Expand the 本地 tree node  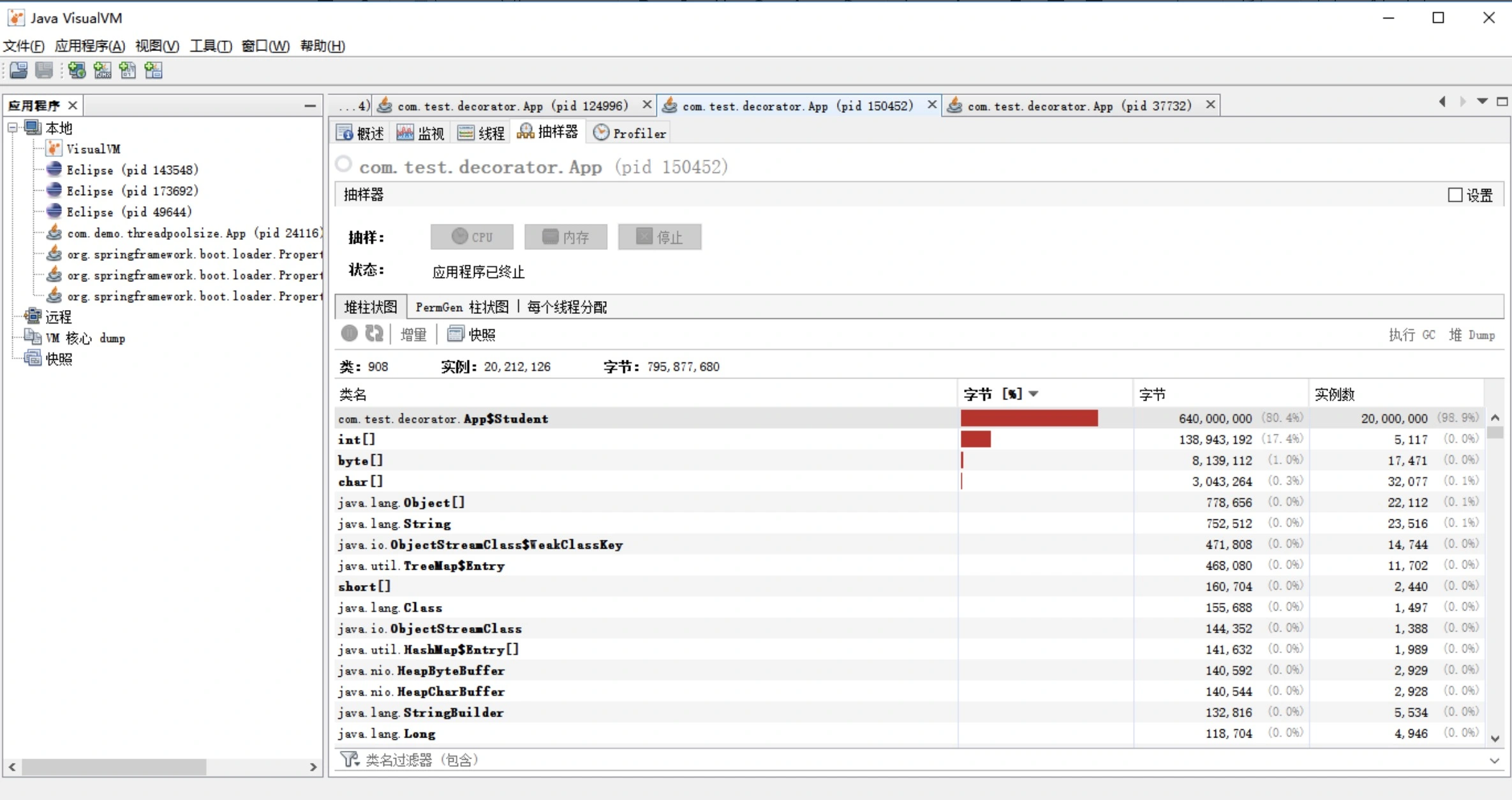tap(14, 128)
